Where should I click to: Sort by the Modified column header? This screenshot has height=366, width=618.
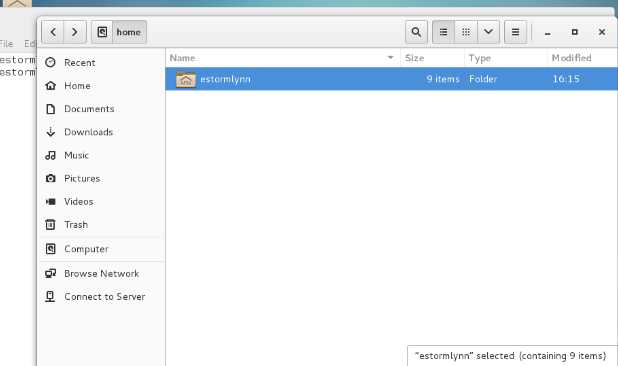pyautogui.click(x=582, y=58)
